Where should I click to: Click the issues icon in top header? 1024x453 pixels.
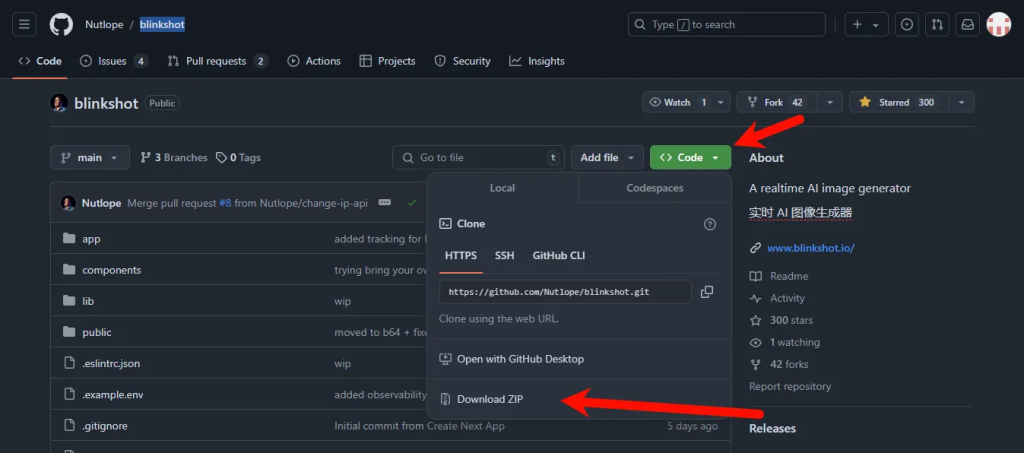(x=905, y=24)
